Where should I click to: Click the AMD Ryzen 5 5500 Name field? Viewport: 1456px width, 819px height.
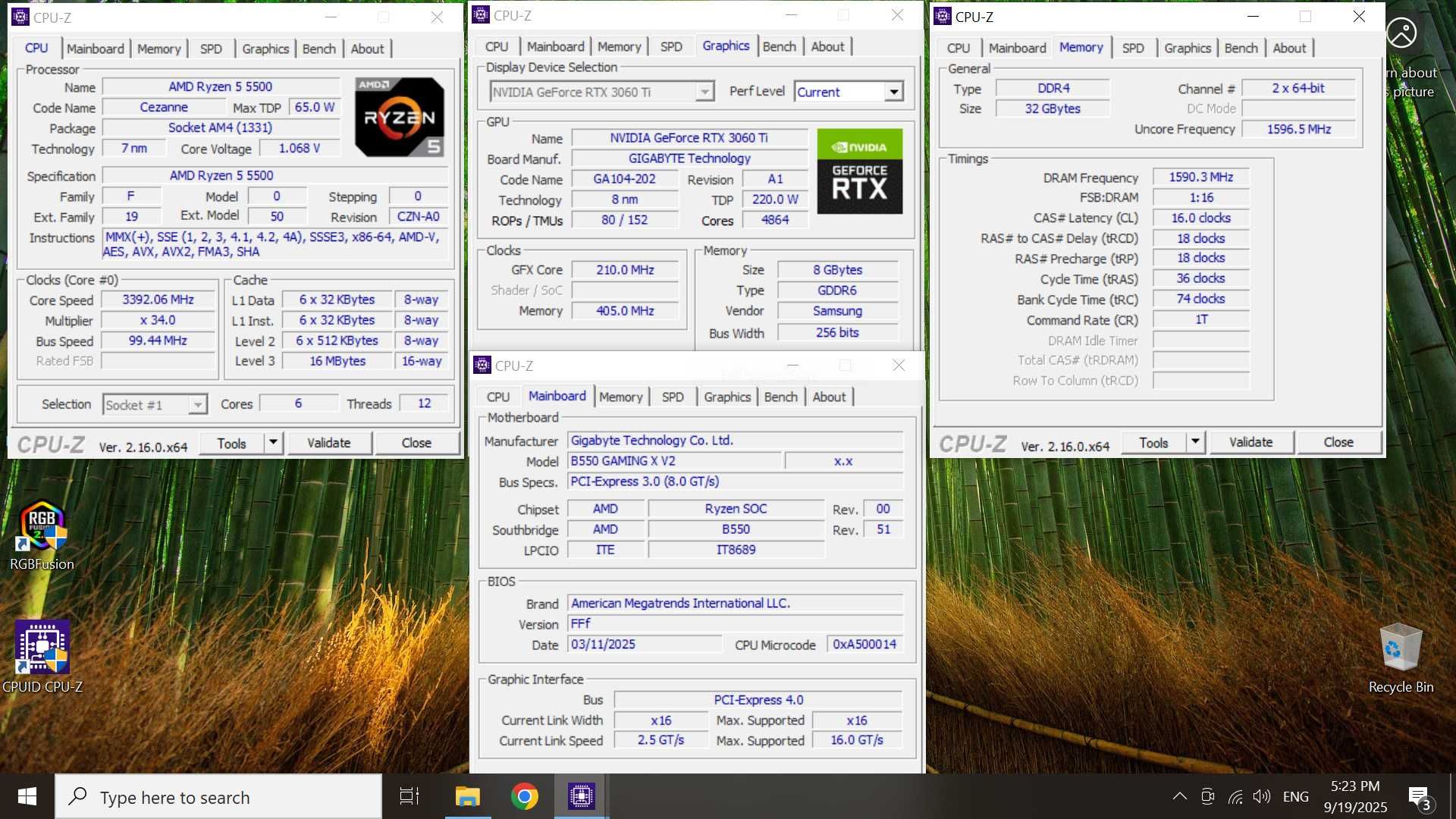[221, 86]
